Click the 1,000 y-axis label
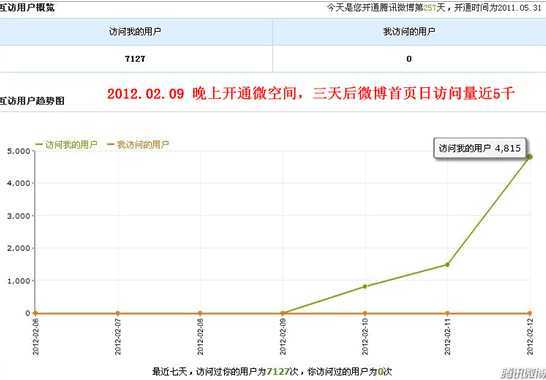The height and width of the screenshot is (380, 546). coord(19,281)
